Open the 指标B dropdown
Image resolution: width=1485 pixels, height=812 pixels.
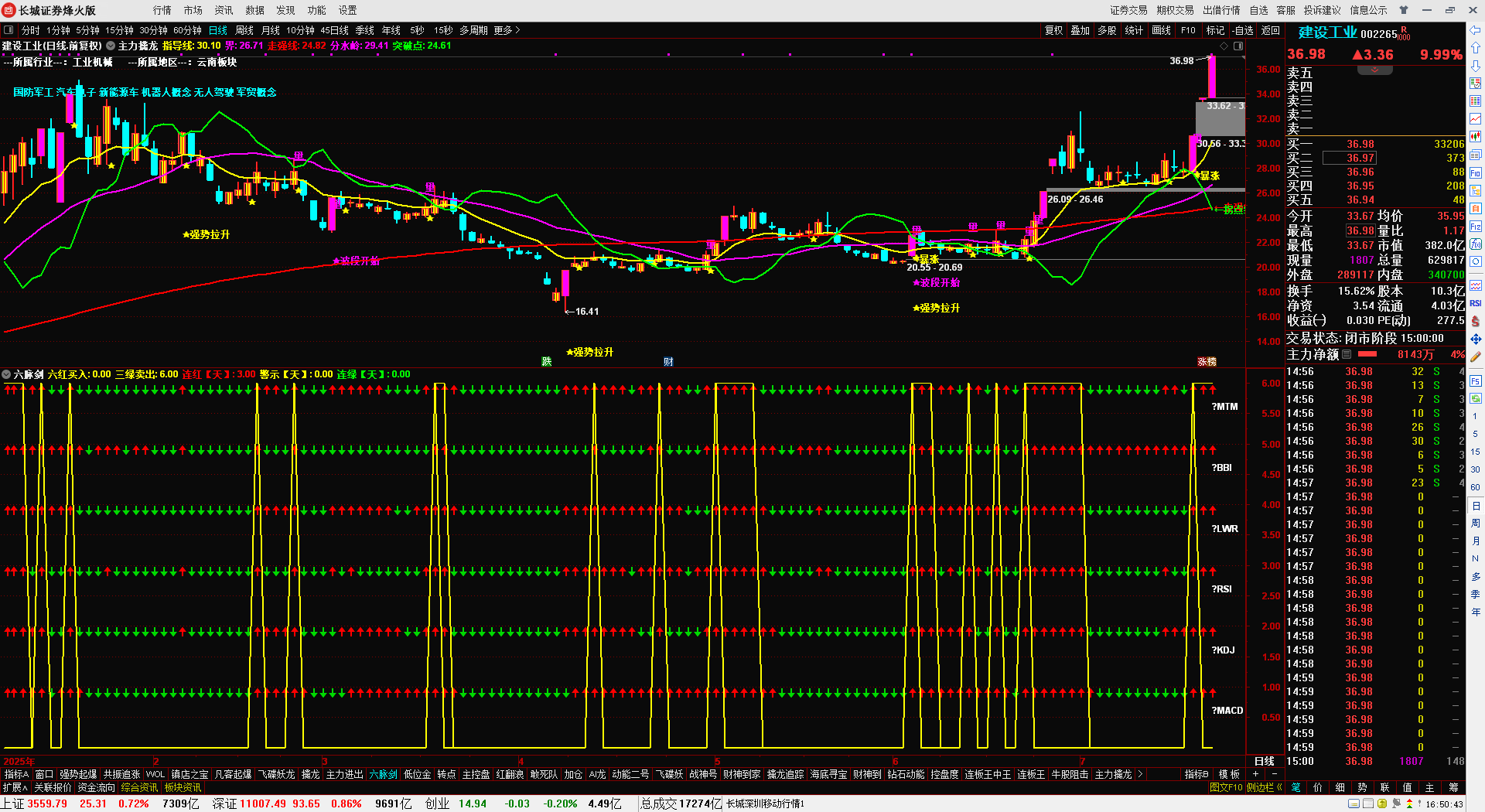[x=1197, y=774]
